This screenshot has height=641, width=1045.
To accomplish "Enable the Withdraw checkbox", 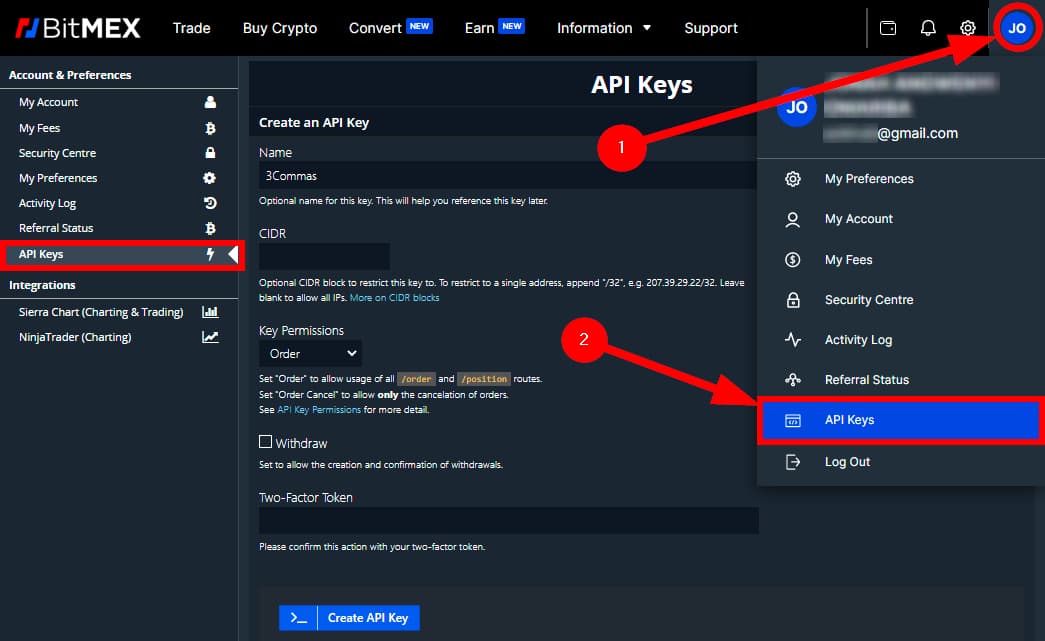I will (265, 442).
